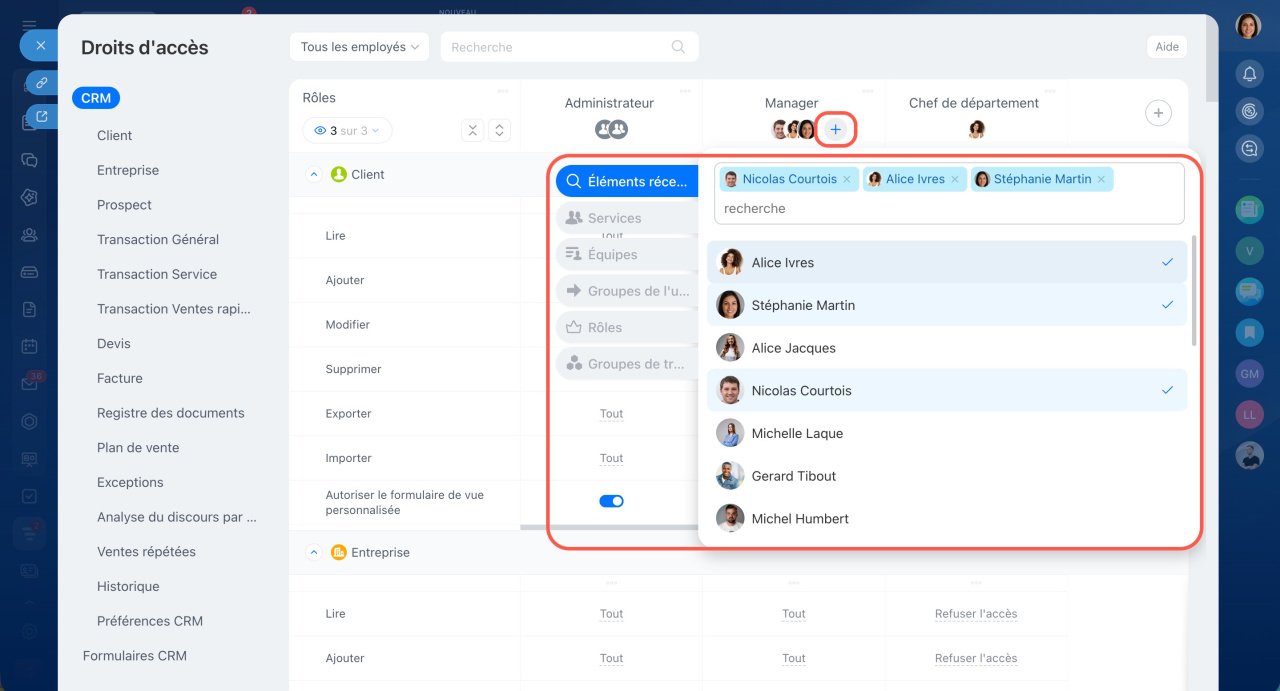1280x691 pixels.
Task: Click the GM avatar in right sidebar
Action: [1249, 374]
